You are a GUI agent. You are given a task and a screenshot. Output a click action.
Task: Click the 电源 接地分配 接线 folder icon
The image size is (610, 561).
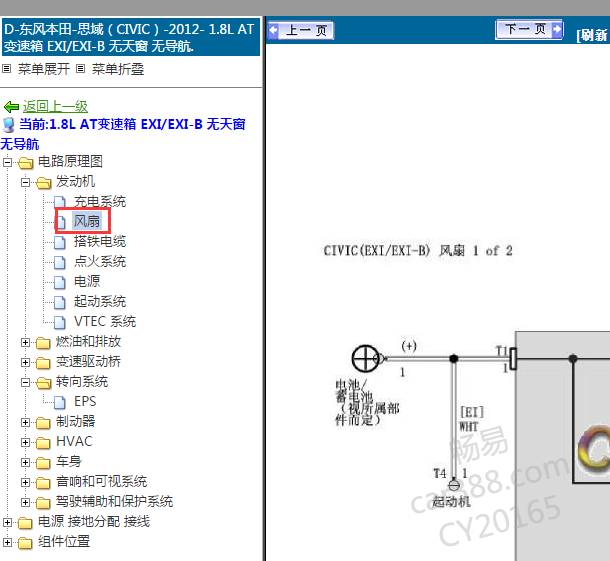(25, 523)
